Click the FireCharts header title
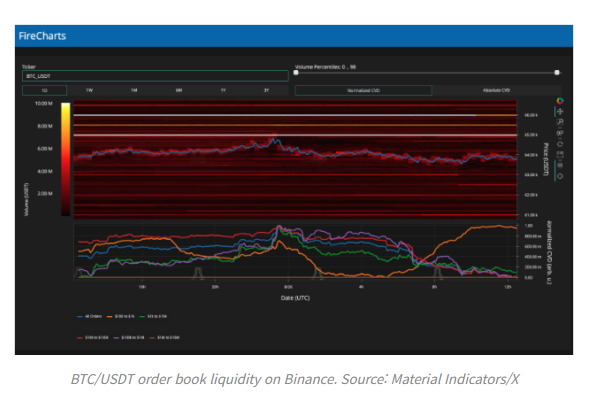 pos(42,36)
